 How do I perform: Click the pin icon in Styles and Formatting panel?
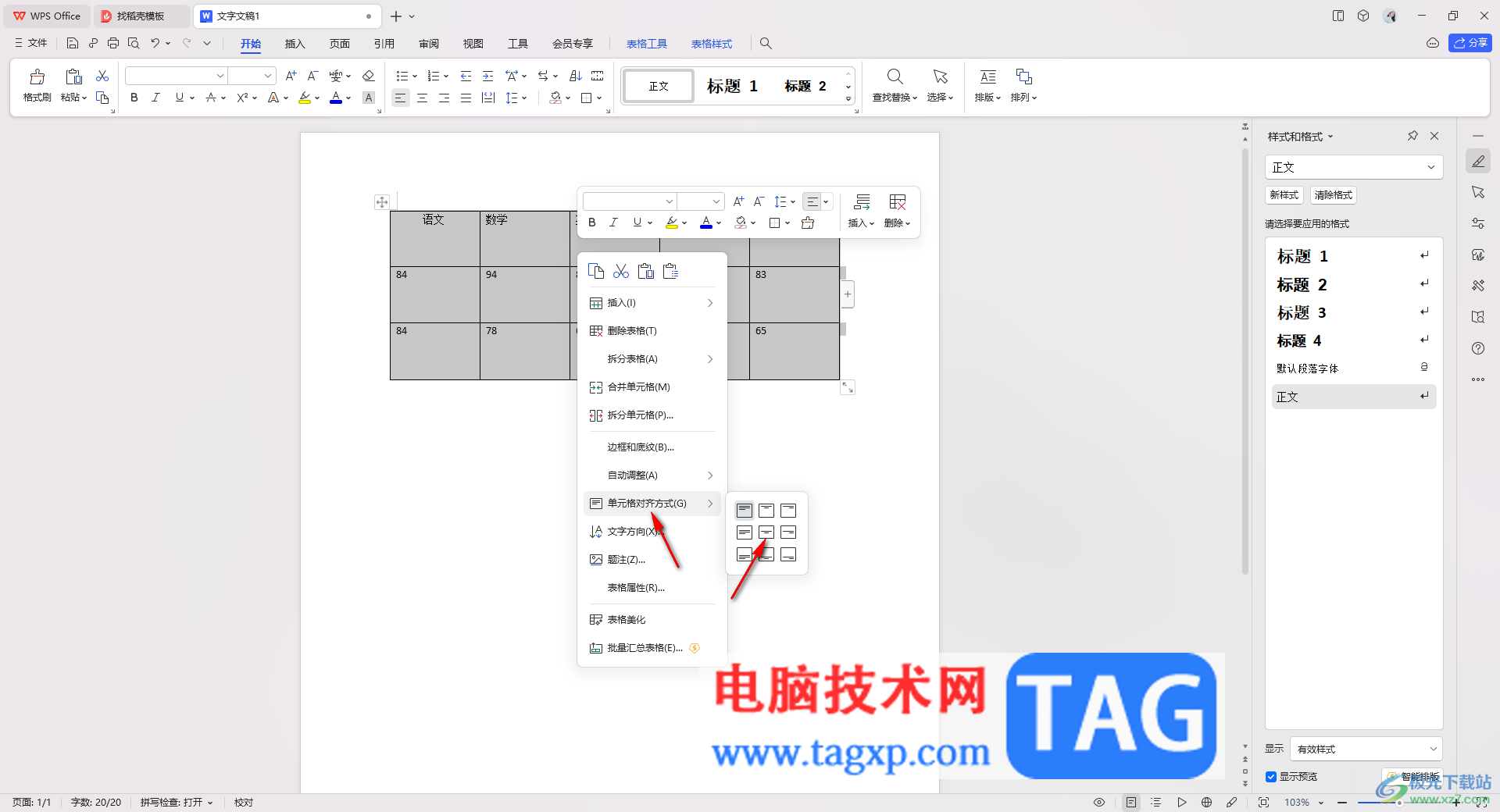coord(1412,136)
